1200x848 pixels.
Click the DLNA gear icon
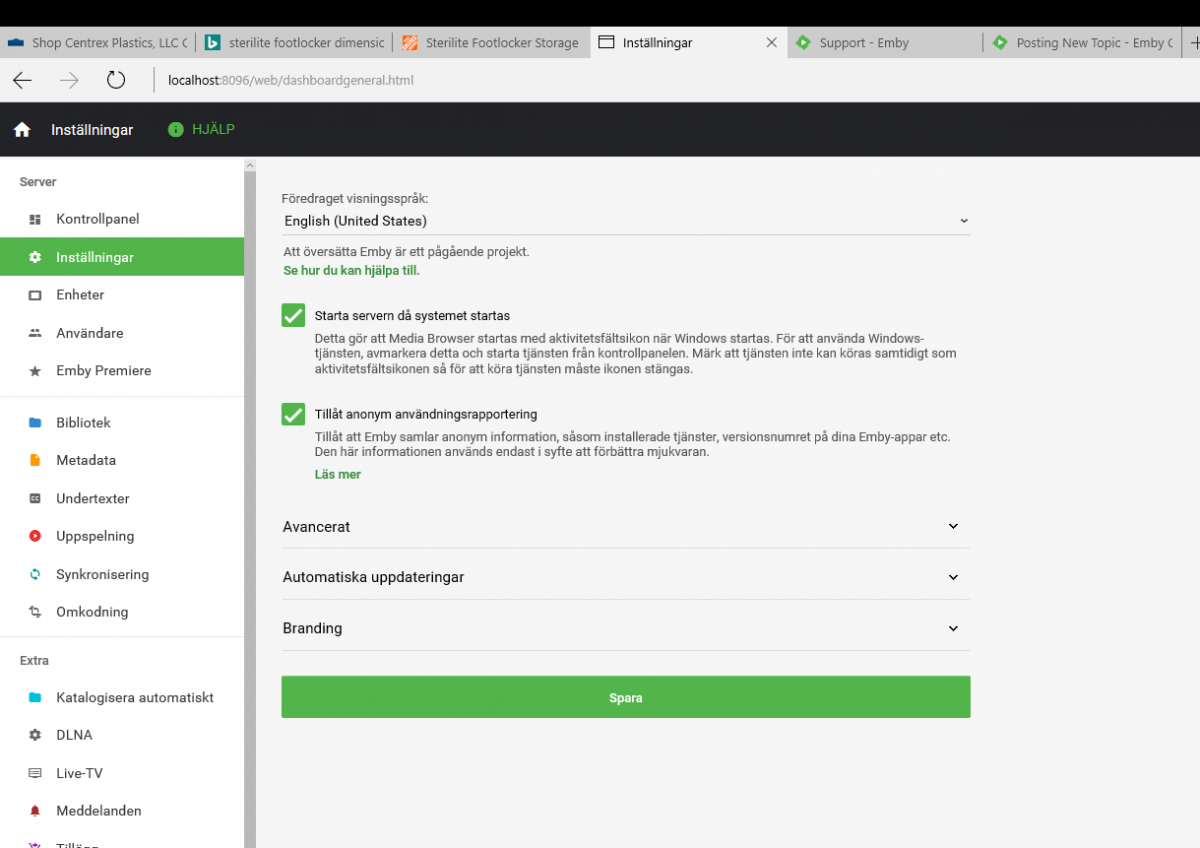35,735
